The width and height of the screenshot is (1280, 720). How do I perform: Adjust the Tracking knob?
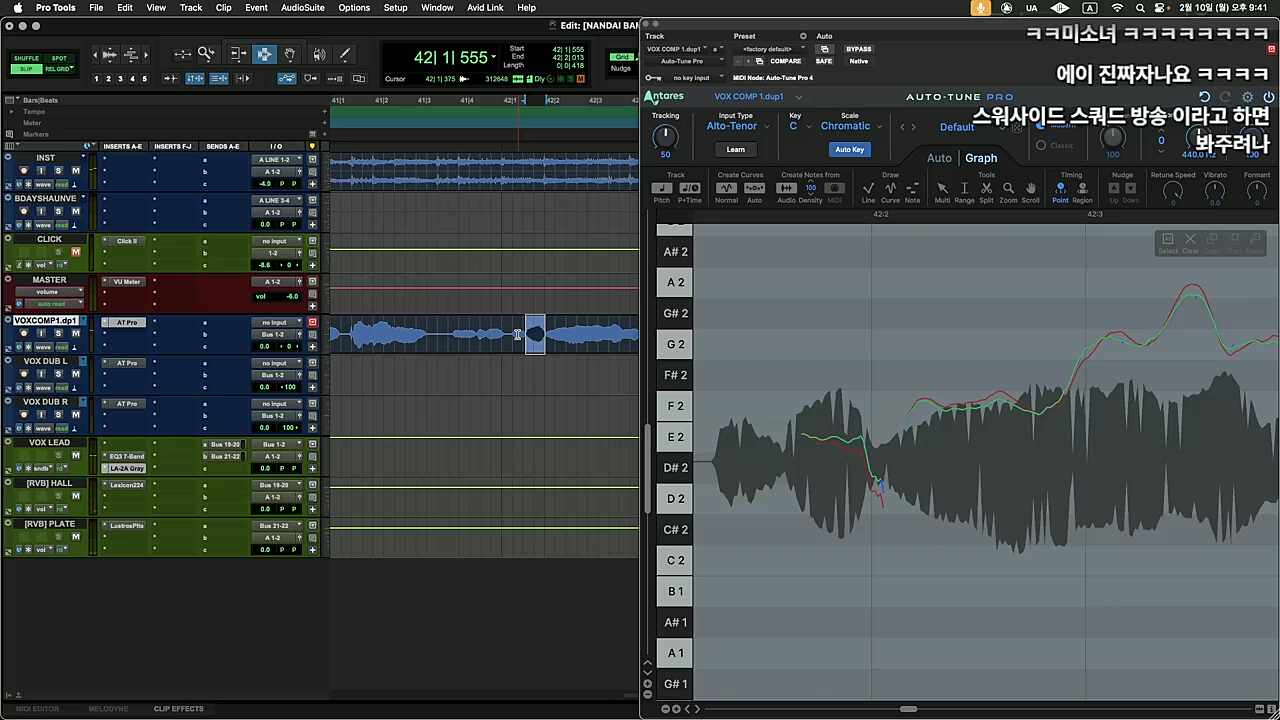pos(665,137)
